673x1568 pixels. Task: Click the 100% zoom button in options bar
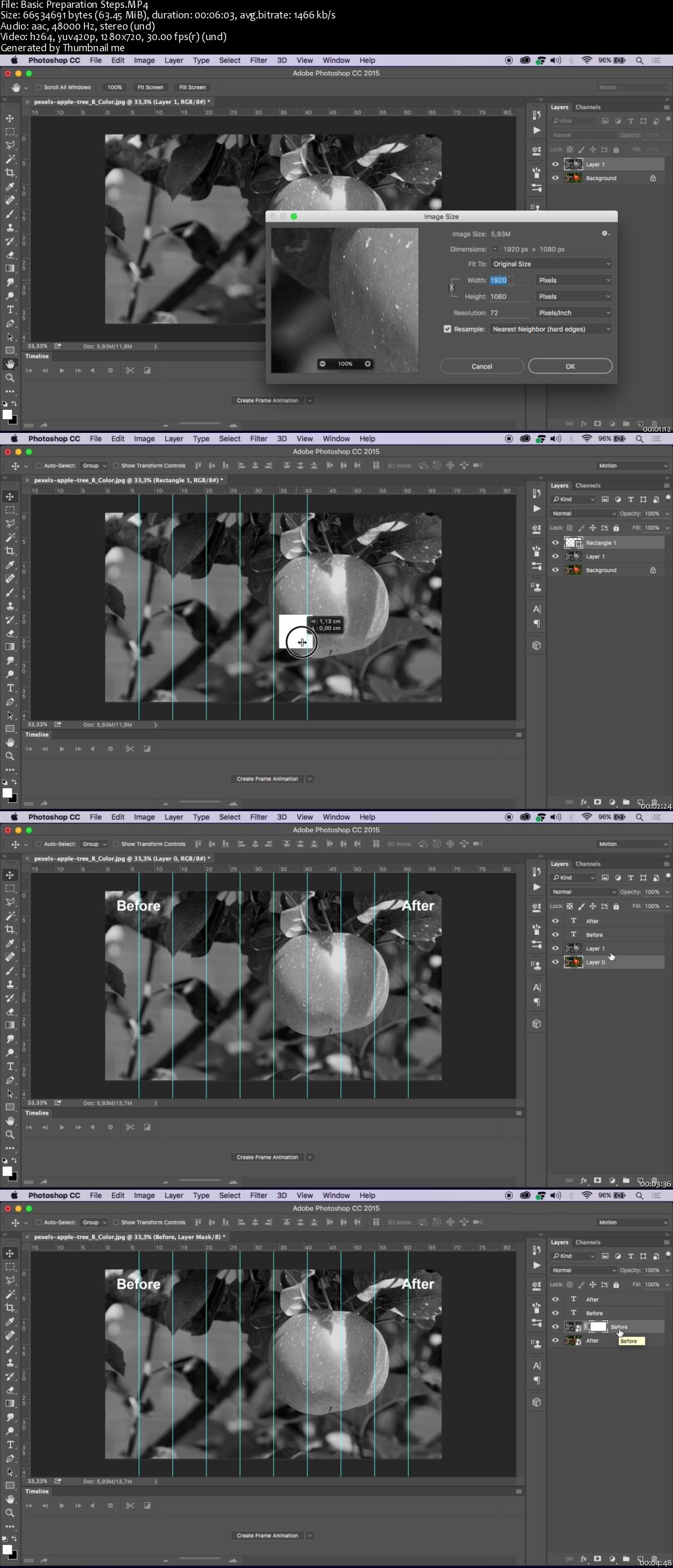tap(114, 87)
